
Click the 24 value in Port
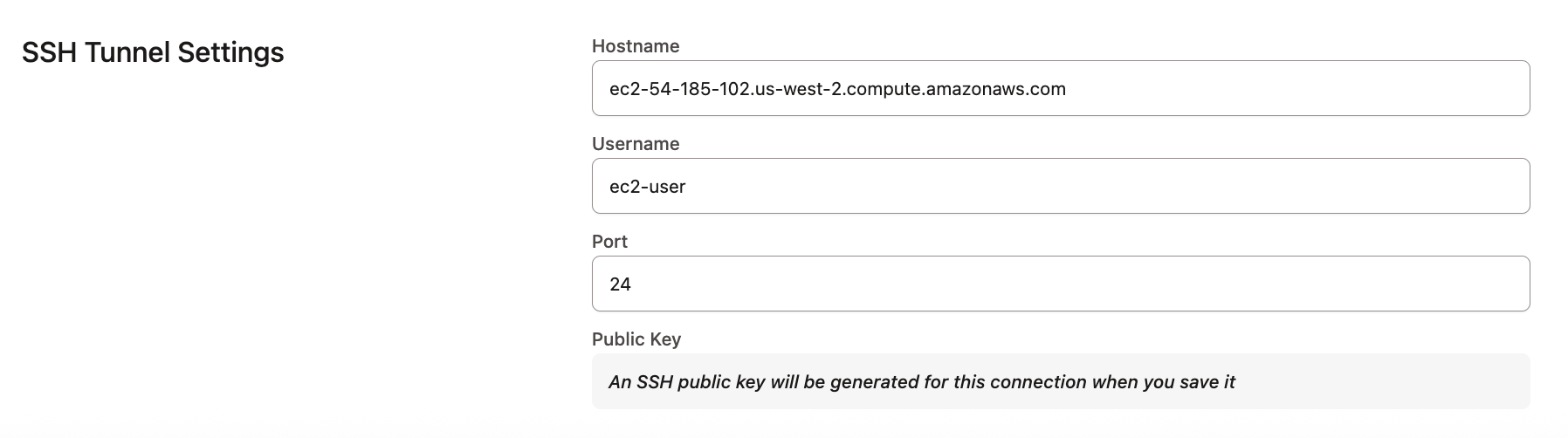621,284
